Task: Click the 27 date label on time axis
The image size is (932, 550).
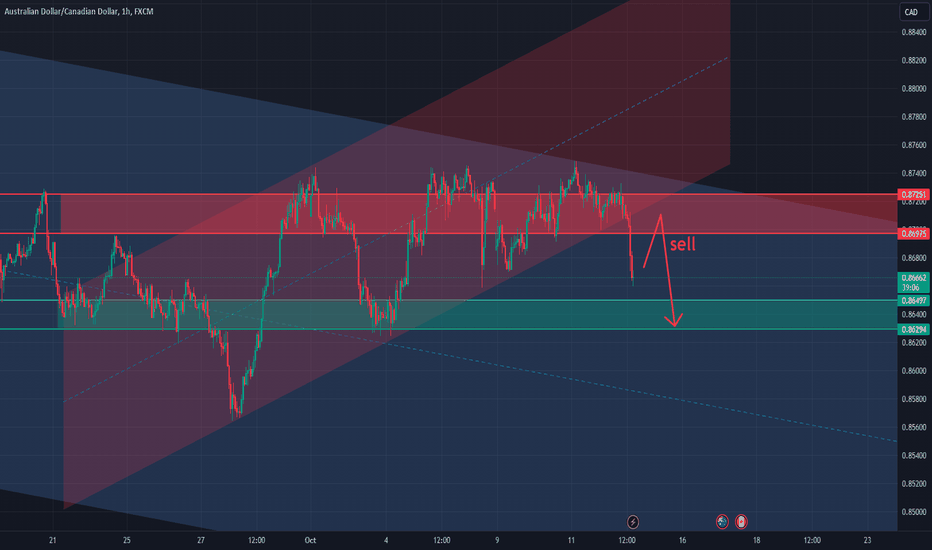Action: tap(201, 540)
